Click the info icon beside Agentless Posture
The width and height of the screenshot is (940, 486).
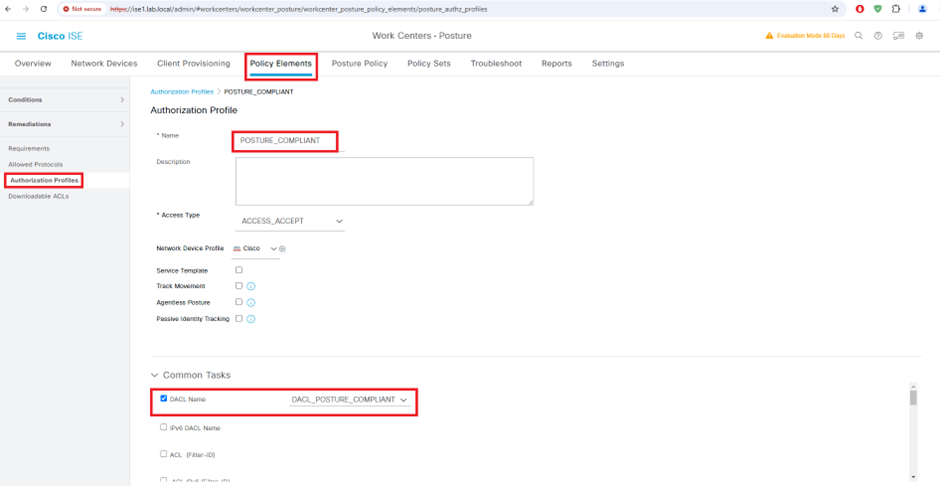[x=251, y=303]
